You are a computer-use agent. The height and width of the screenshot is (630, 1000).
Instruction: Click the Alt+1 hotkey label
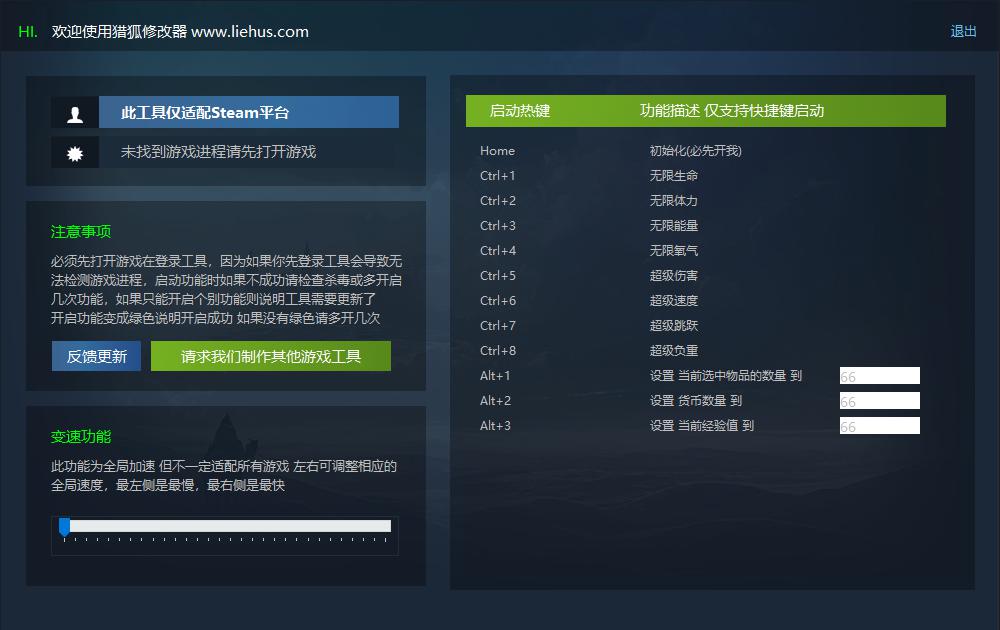click(496, 376)
